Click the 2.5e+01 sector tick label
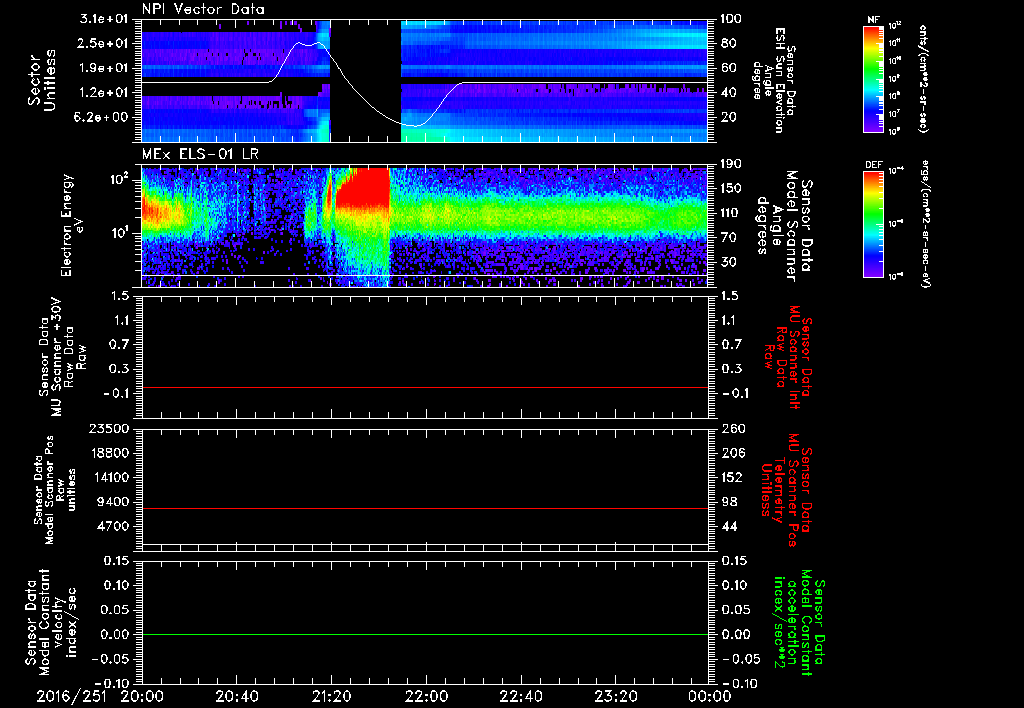Viewport: 1024px width, 708px height. [104, 43]
